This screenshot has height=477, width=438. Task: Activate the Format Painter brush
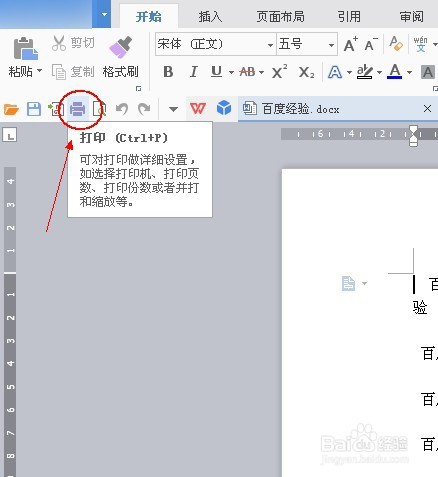(120, 47)
